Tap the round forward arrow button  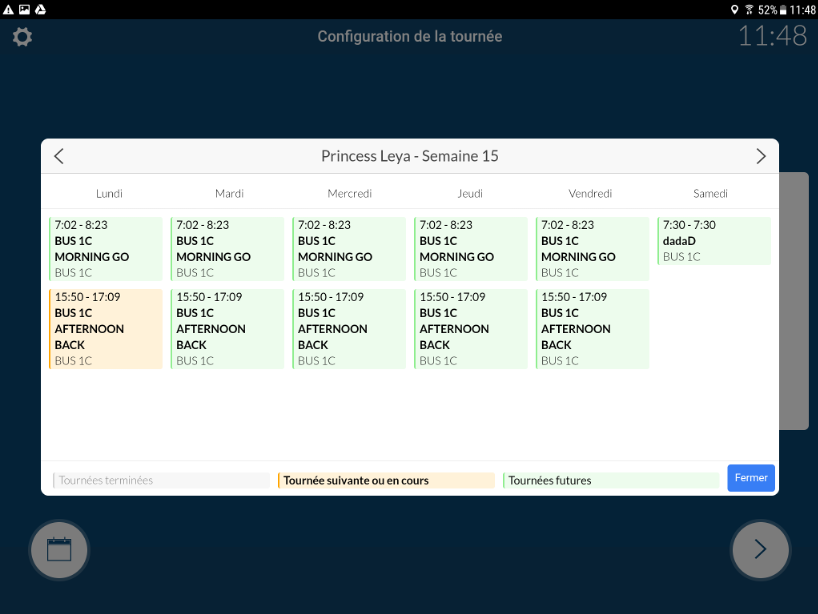click(x=760, y=549)
